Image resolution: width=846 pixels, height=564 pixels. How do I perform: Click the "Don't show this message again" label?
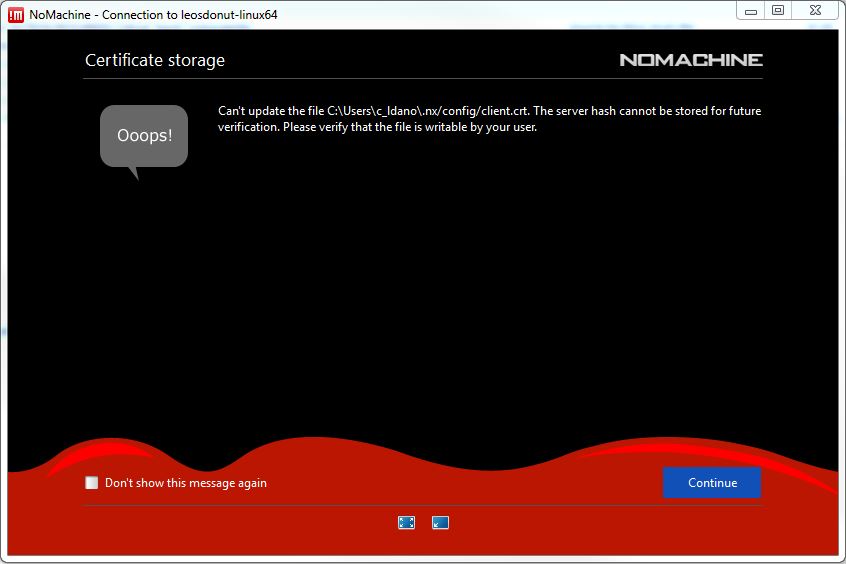[186, 483]
